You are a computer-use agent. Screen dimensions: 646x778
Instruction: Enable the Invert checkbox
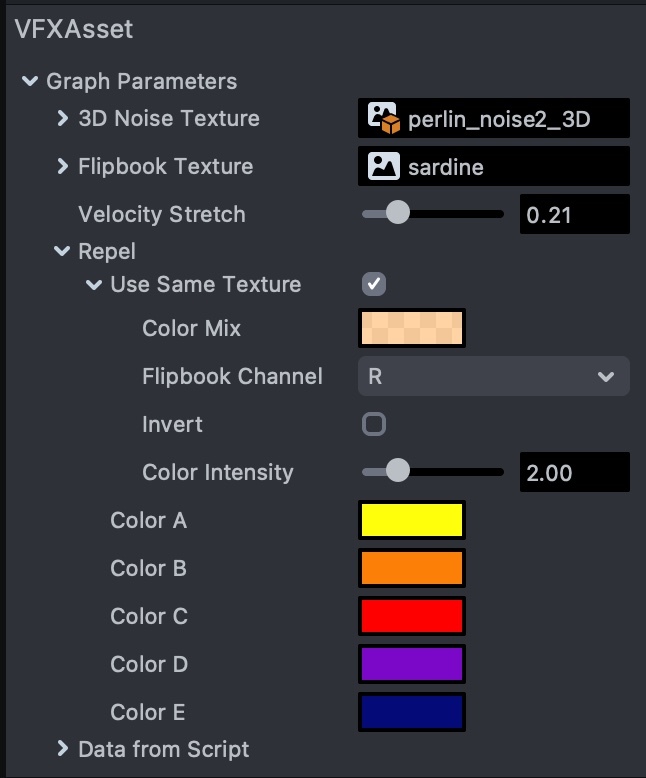[373, 425]
